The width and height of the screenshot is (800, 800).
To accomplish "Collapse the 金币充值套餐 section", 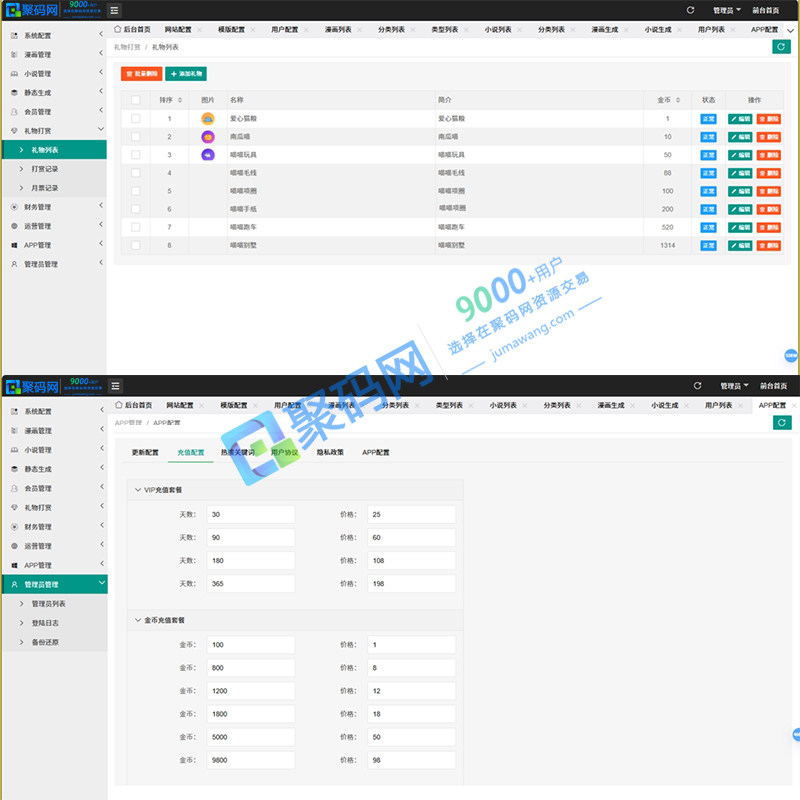I will click(138, 620).
